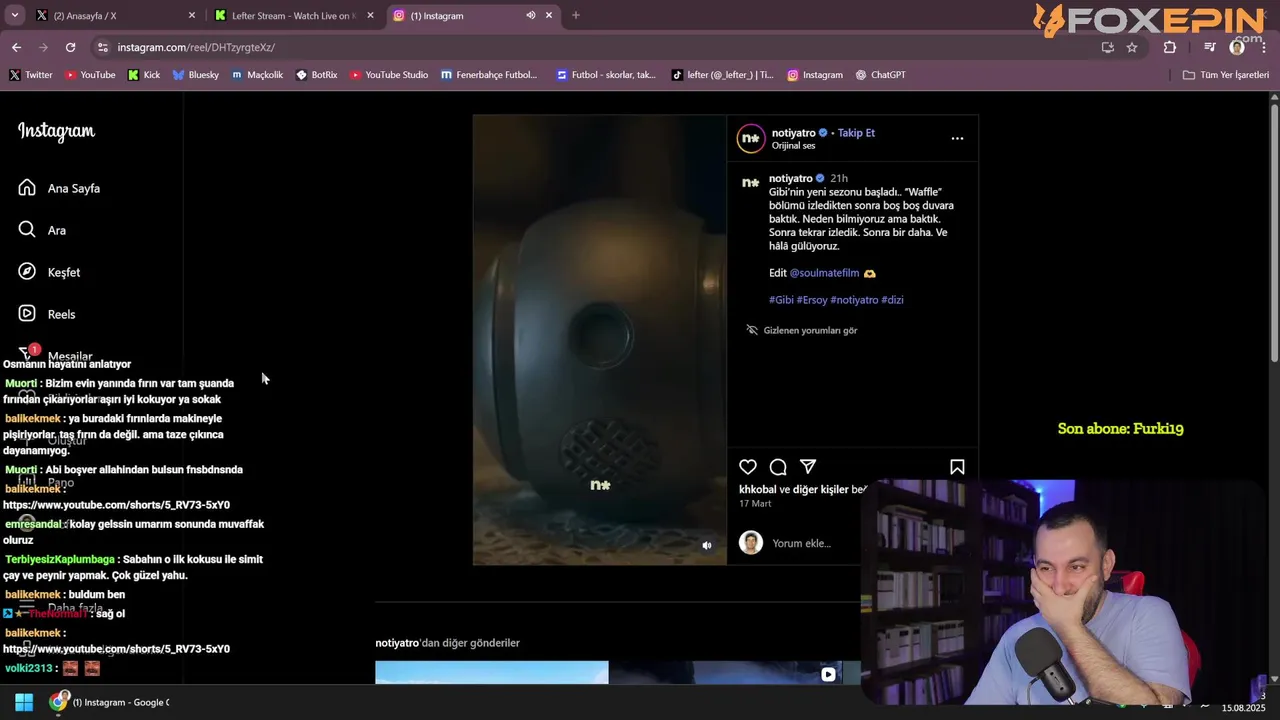This screenshot has height=720, width=1280.
Task: Open the notiyatro username in post header
Action: [794, 132]
